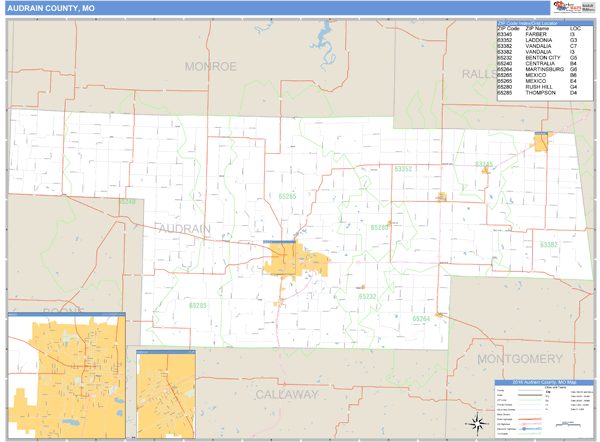Image resolution: width=600 pixels, height=442 pixels.
Task: Click the orange Vandalia city area on map
Action: (x=542, y=142)
